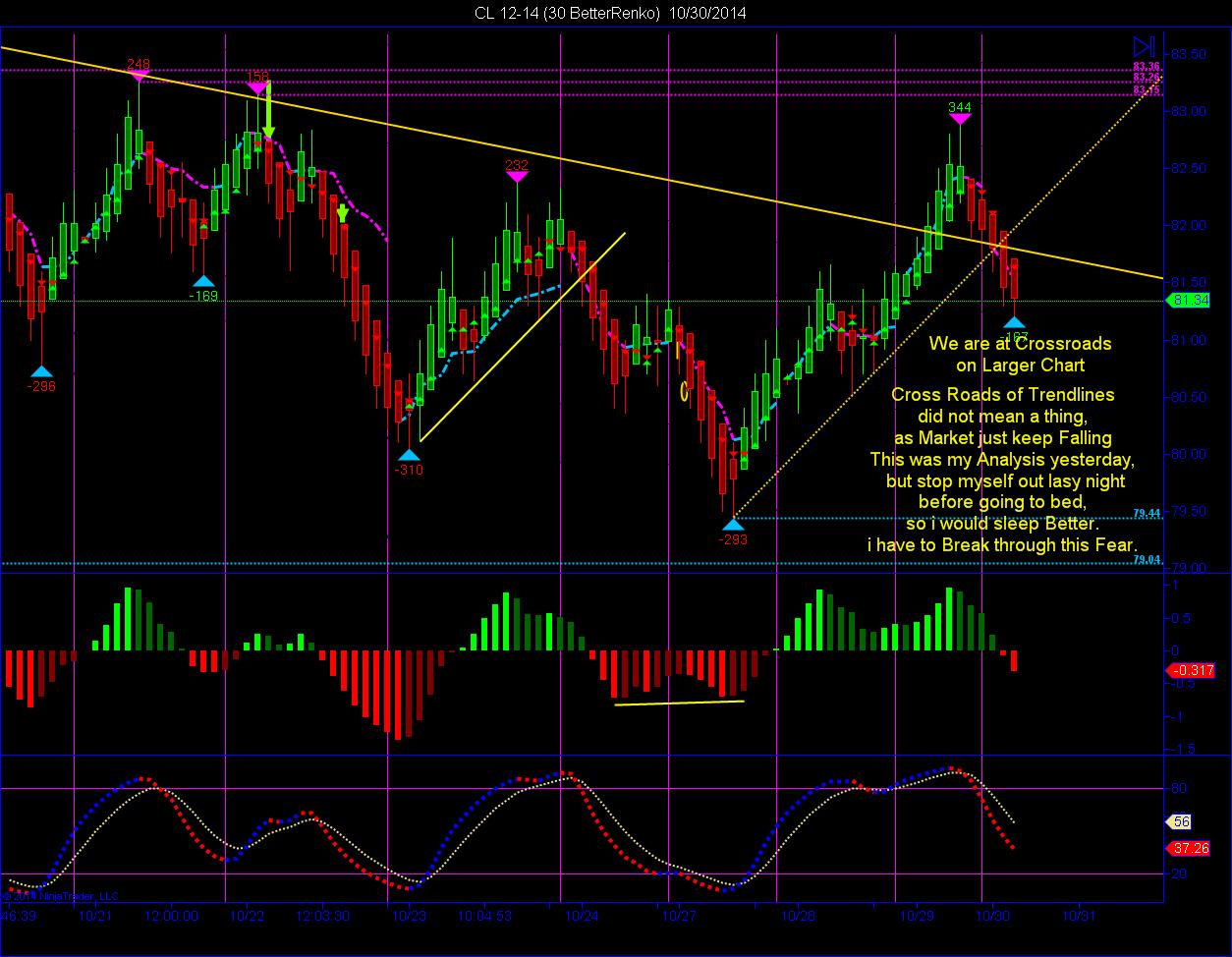Click the 10/28 date label on time axis
Viewport: 1232px width, 957px height.
point(798,915)
